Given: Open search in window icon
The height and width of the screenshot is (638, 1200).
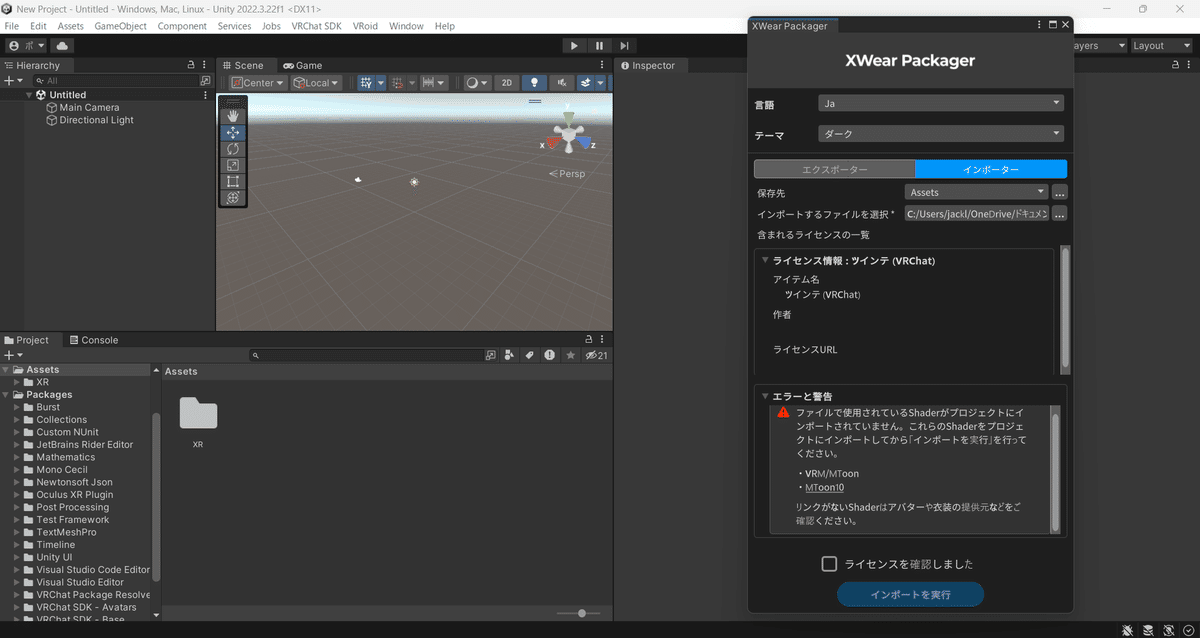Looking at the screenshot, I should [x=490, y=355].
